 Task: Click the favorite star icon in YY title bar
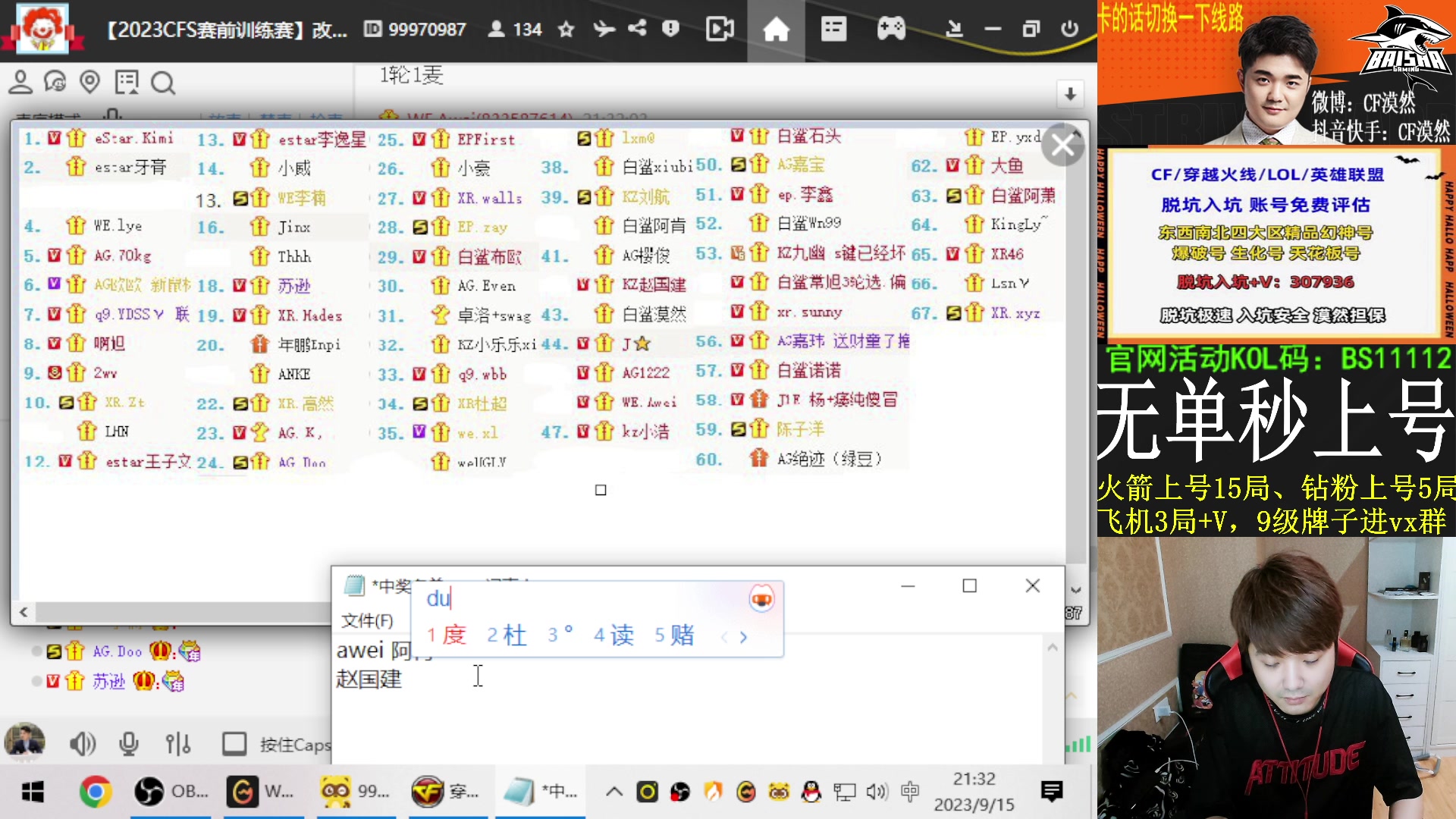(x=566, y=30)
